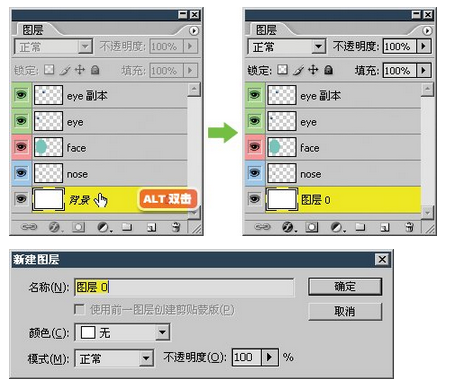Toggle nose layer visibility in left panel
Image resolution: width=455 pixels, height=388 pixels.
pos(21,173)
